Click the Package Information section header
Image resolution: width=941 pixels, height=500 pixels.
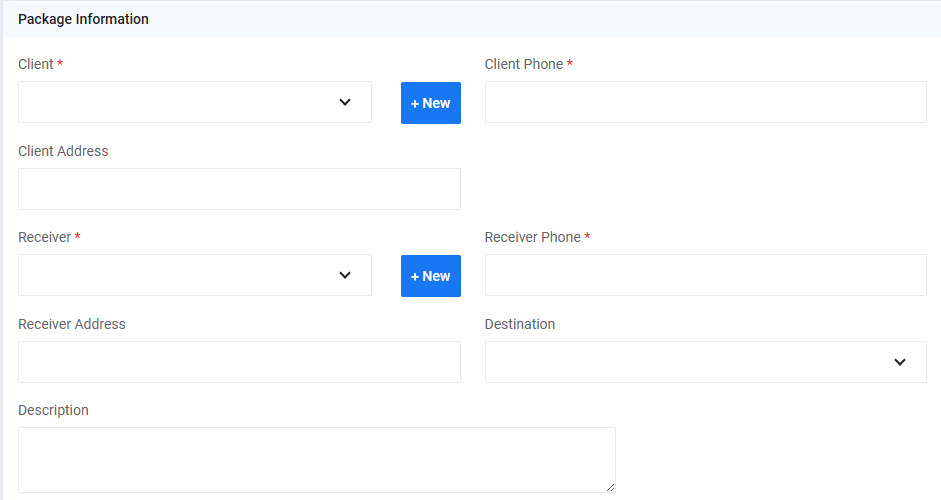click(84, 19)
